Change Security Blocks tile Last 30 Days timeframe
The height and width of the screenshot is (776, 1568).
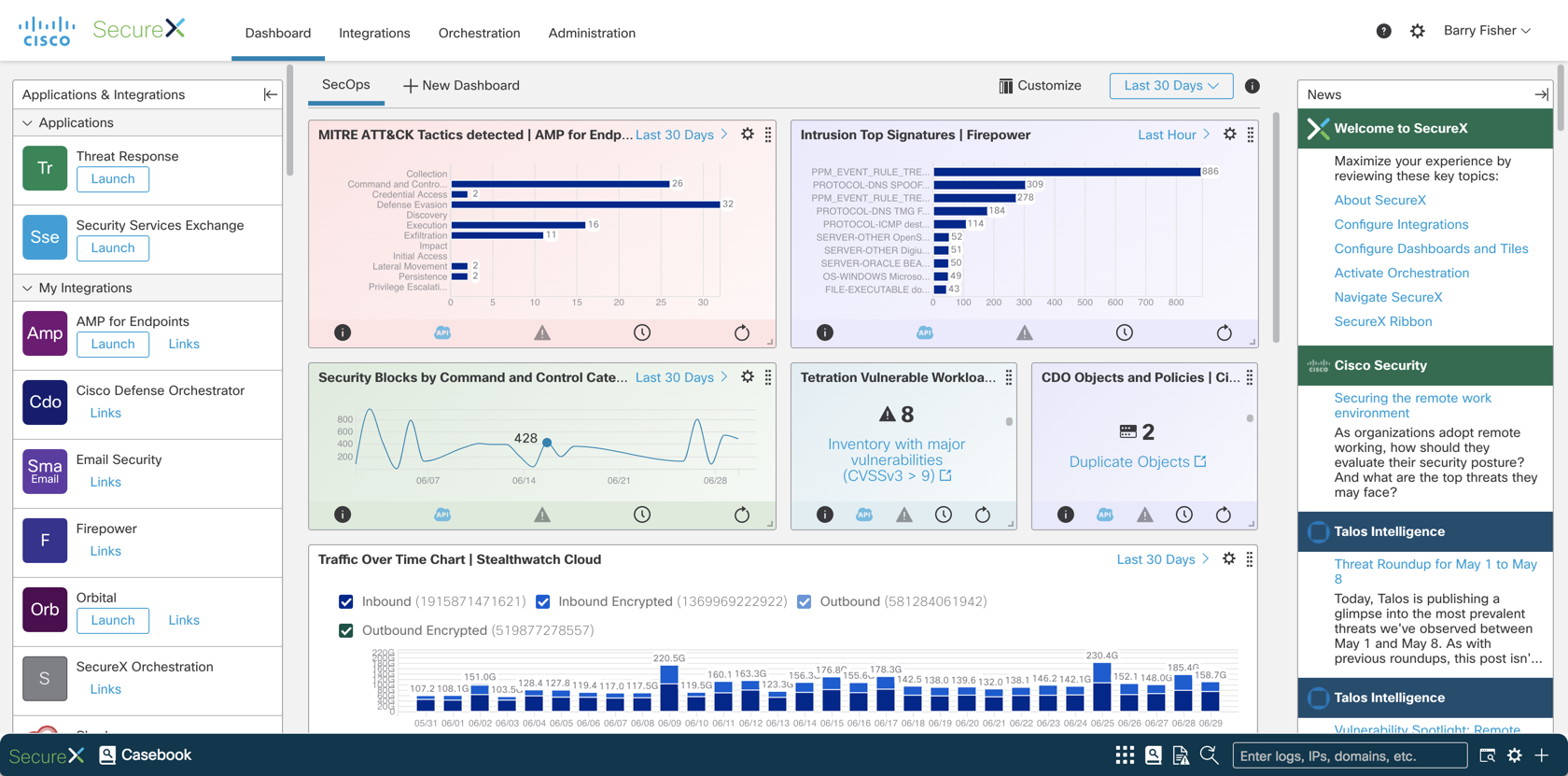(681, 377)
